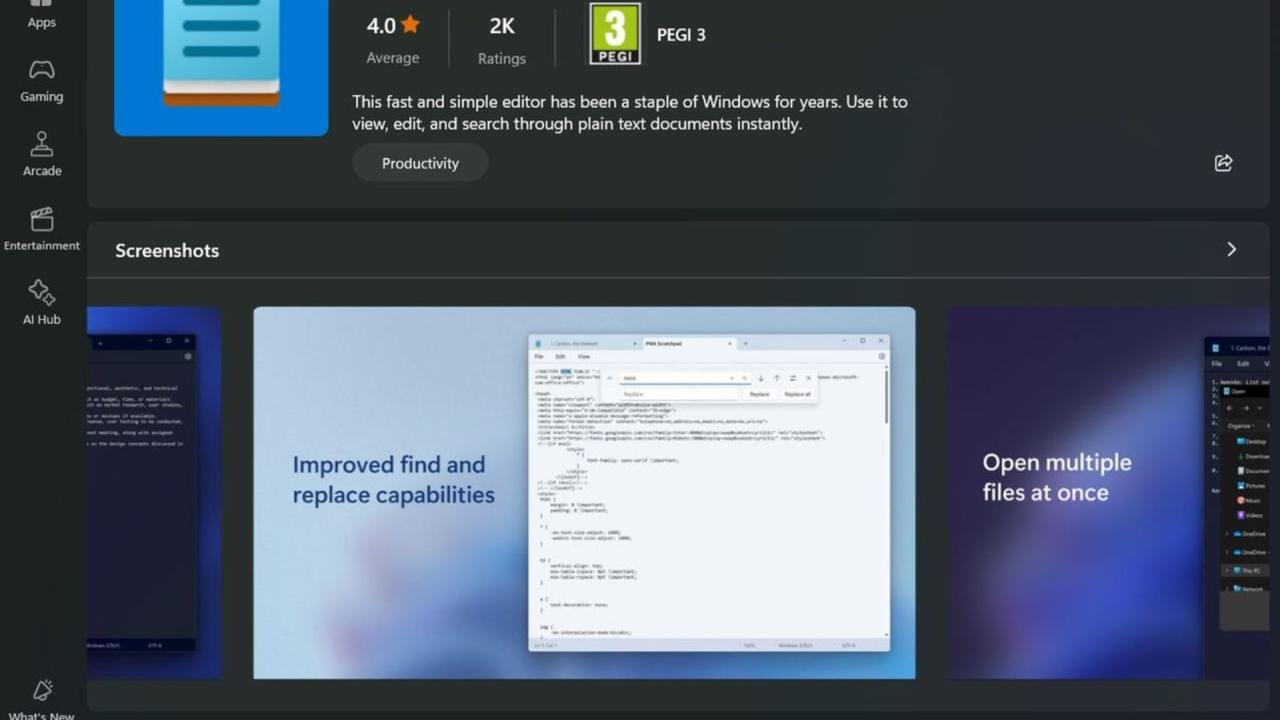The image size is (1280, 720).
Task: Click the app description text
Action: (x=630, y=113)
